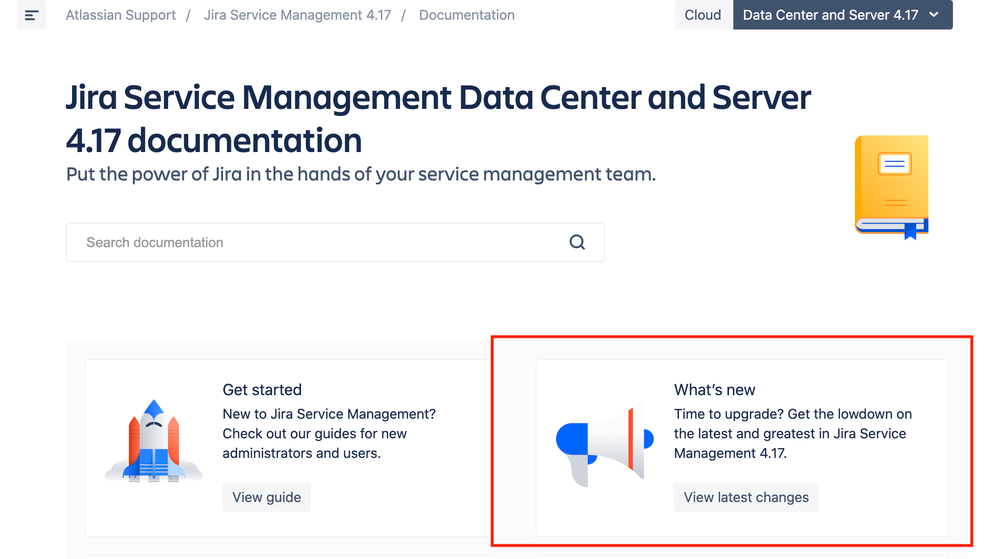Screen dimensions: 999x559
Task: Open the Atlassian Support breadcrumb link
Action: coord(120,15)
